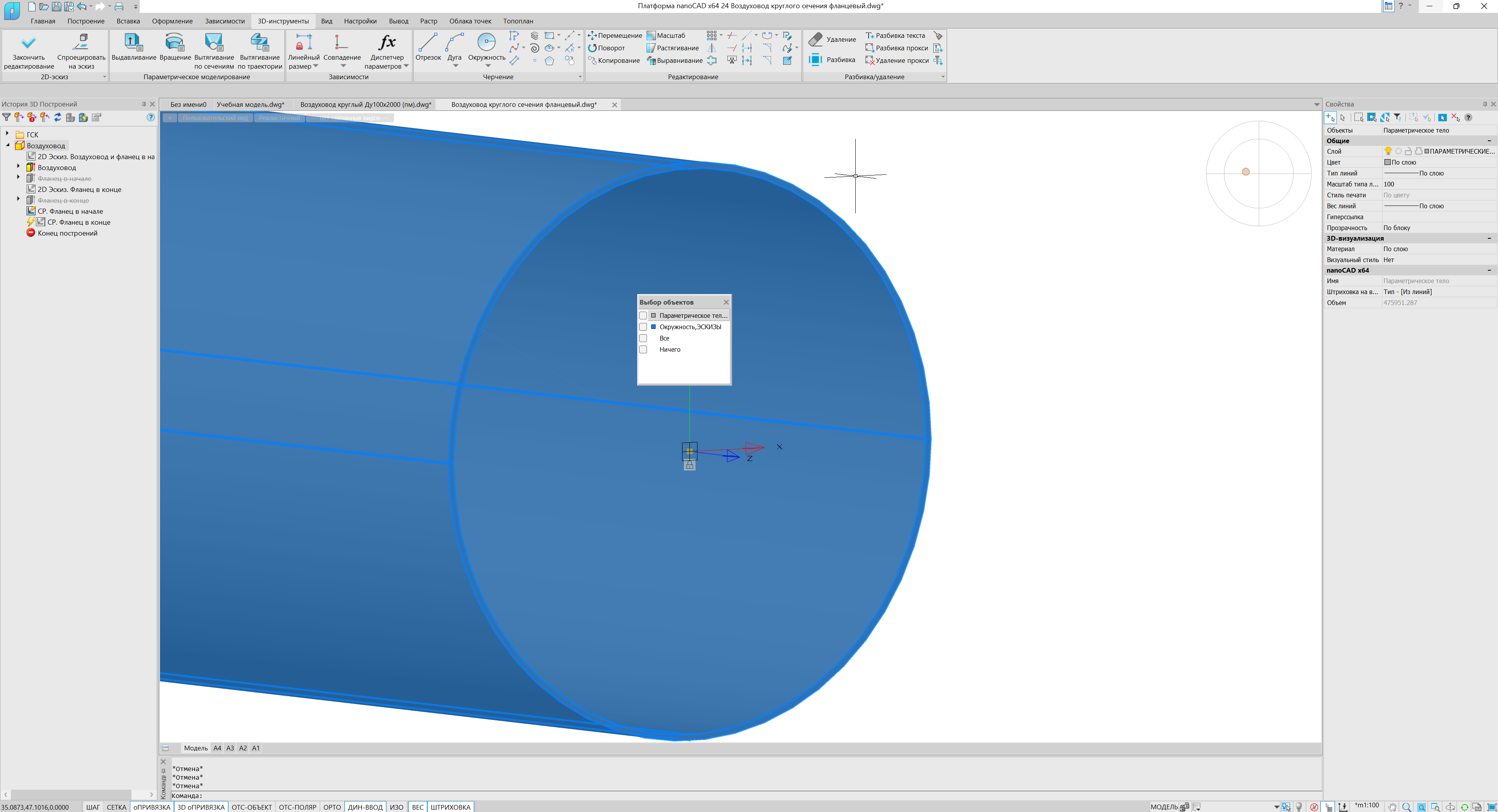Check the Параметрическое тело checkbox
Screen dimensions: 1498x812
pos(643,316)
